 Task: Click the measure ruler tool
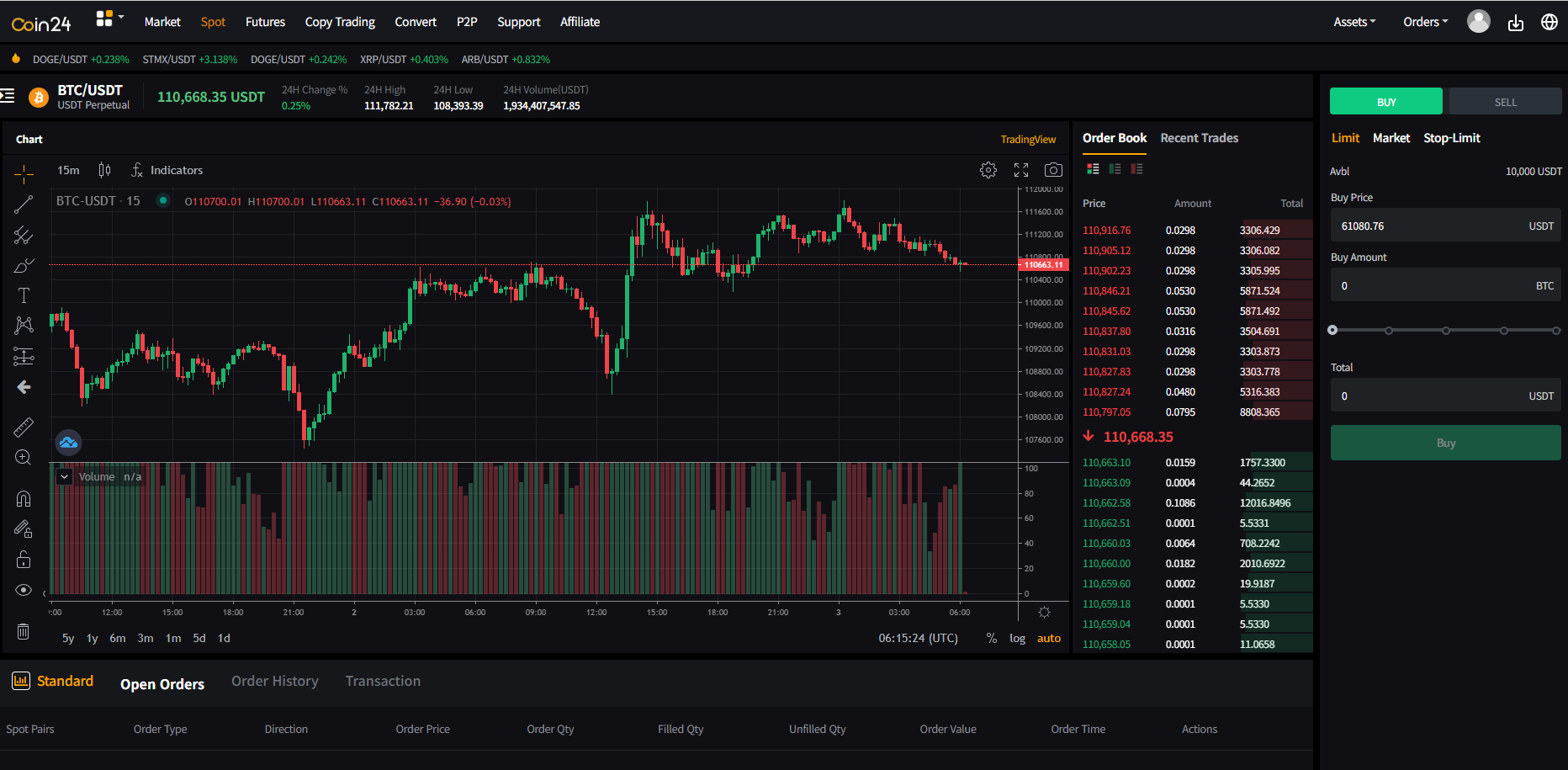(x=24, y=427)
